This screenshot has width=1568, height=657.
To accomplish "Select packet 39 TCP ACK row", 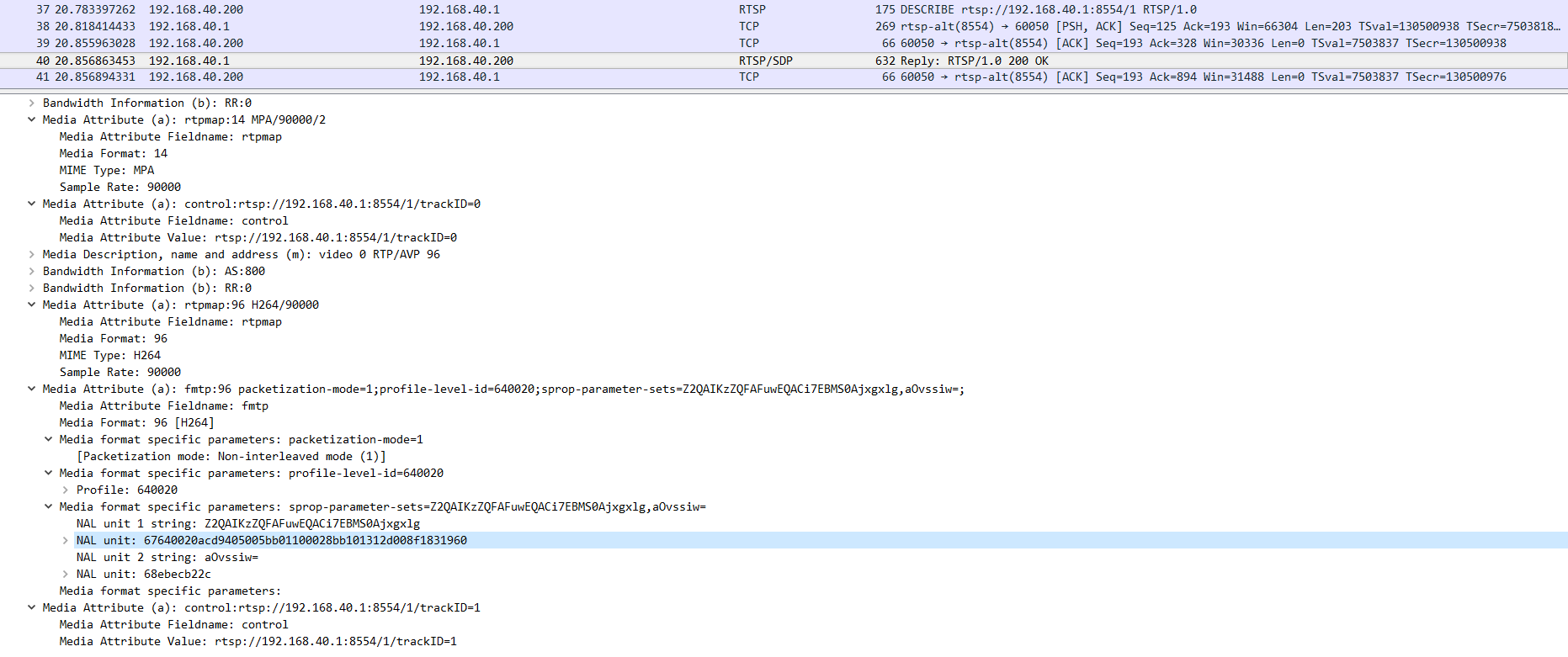I will (x=784, y=43).
